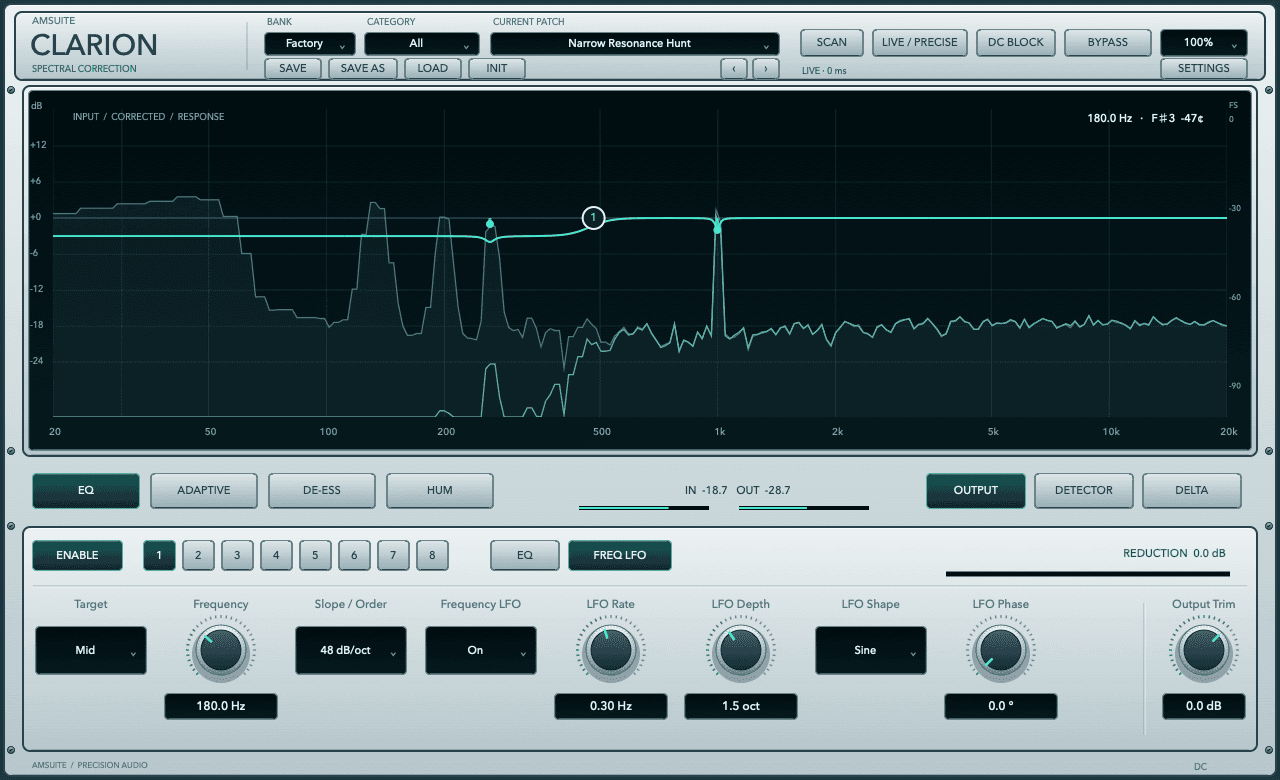Click the LIVE · 0 ms latency text

824,70
